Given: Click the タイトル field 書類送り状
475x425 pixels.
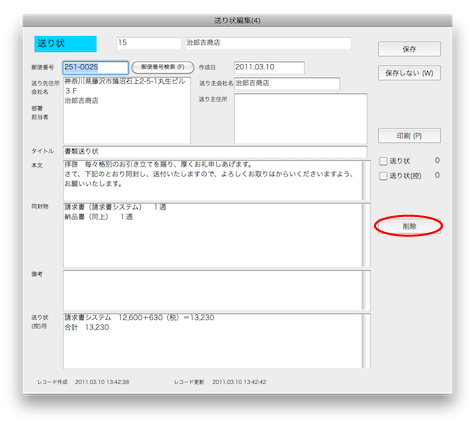Looking at the screenshot, I should tap(215, 152).
